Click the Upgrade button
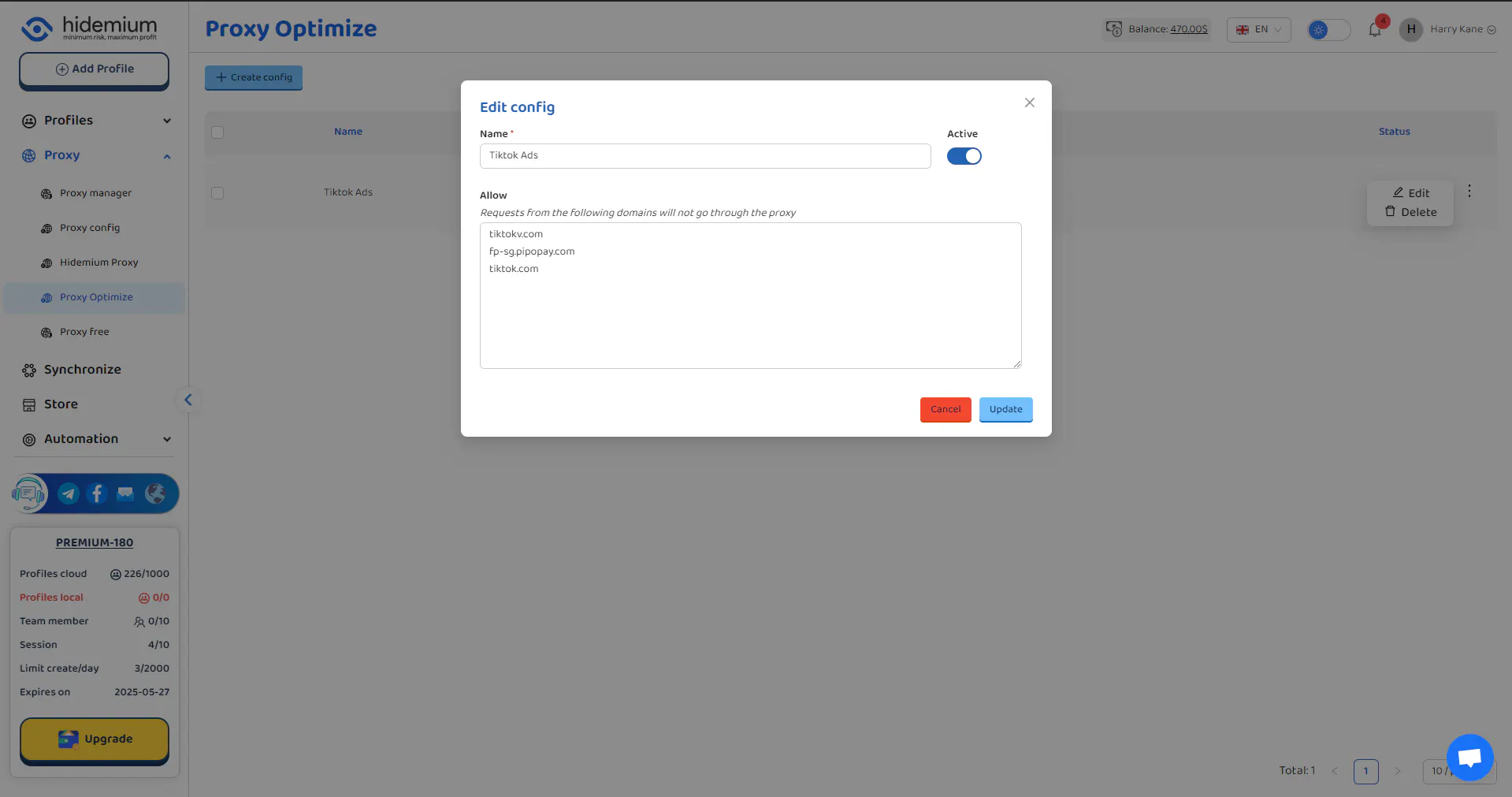 [x=95, y=739]
